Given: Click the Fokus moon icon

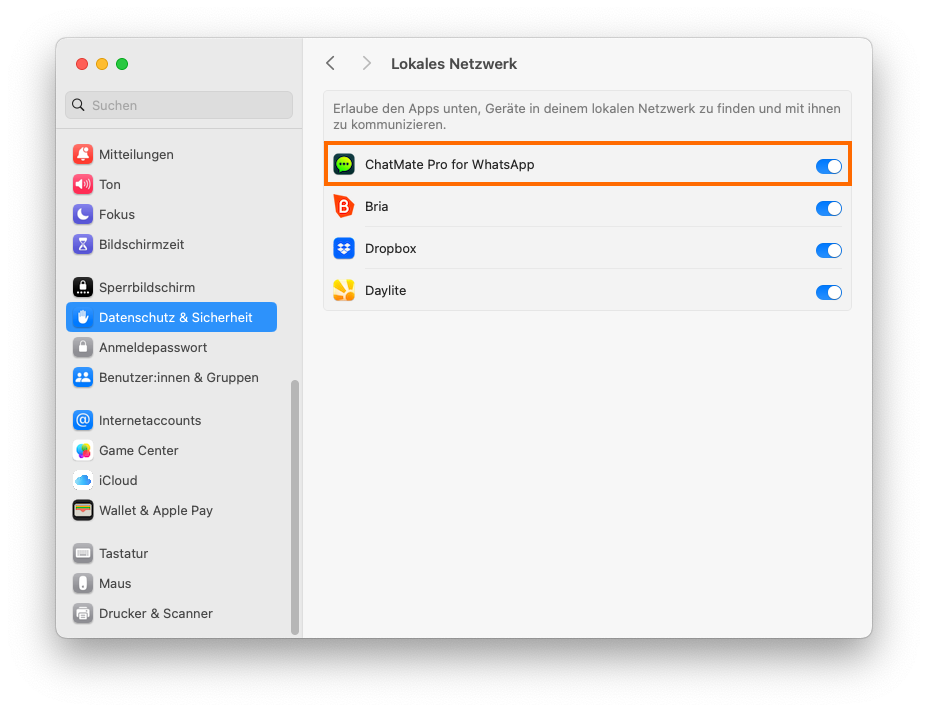Looking at the screenshot, I should [x=83, y=214].
